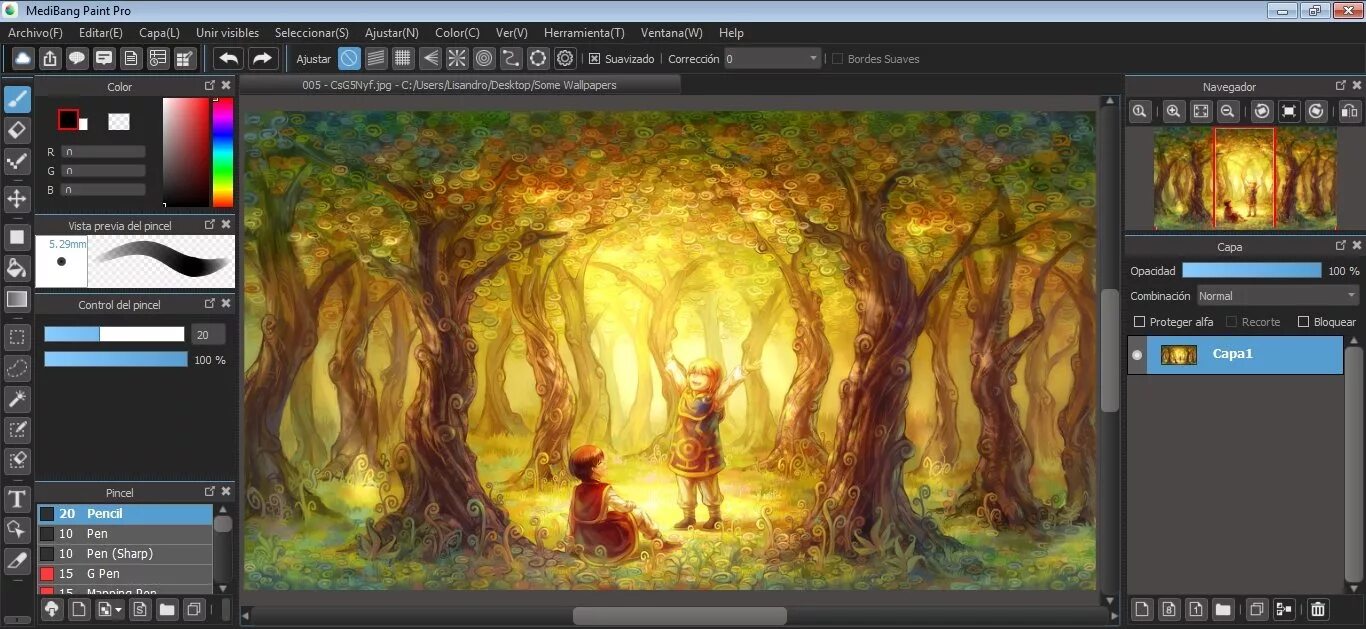
Task: Select the Dot tool below the eraser
Action: tap(17, 161)
